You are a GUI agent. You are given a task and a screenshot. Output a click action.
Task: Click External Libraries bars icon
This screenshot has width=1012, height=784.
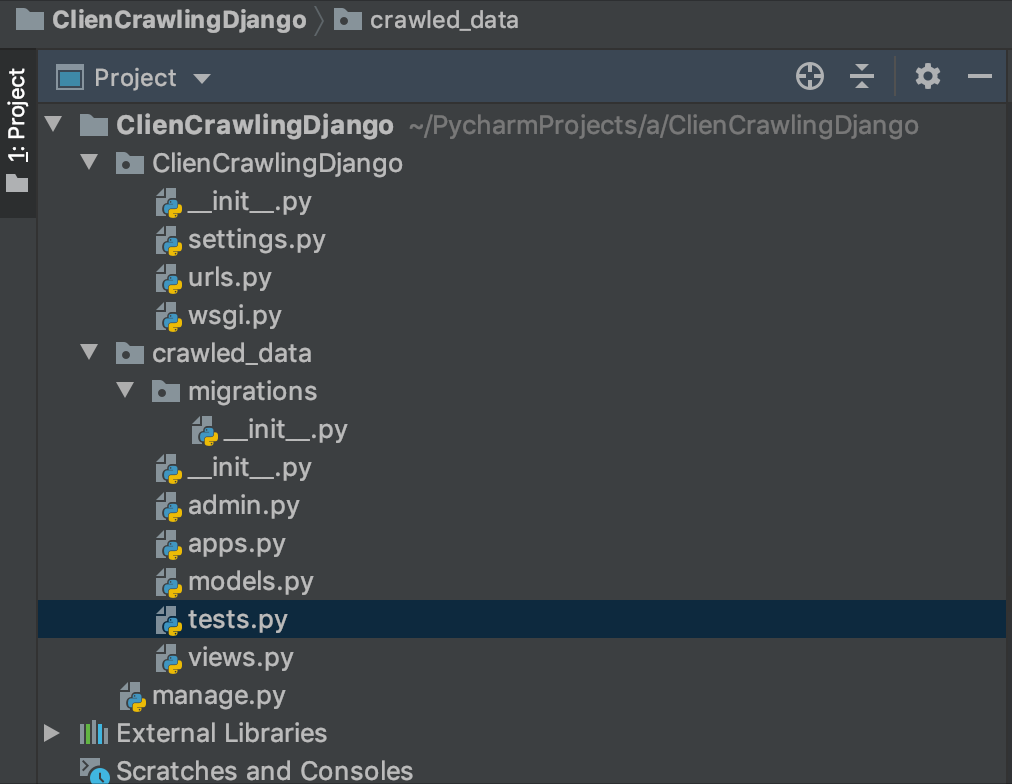coord(94,732)
